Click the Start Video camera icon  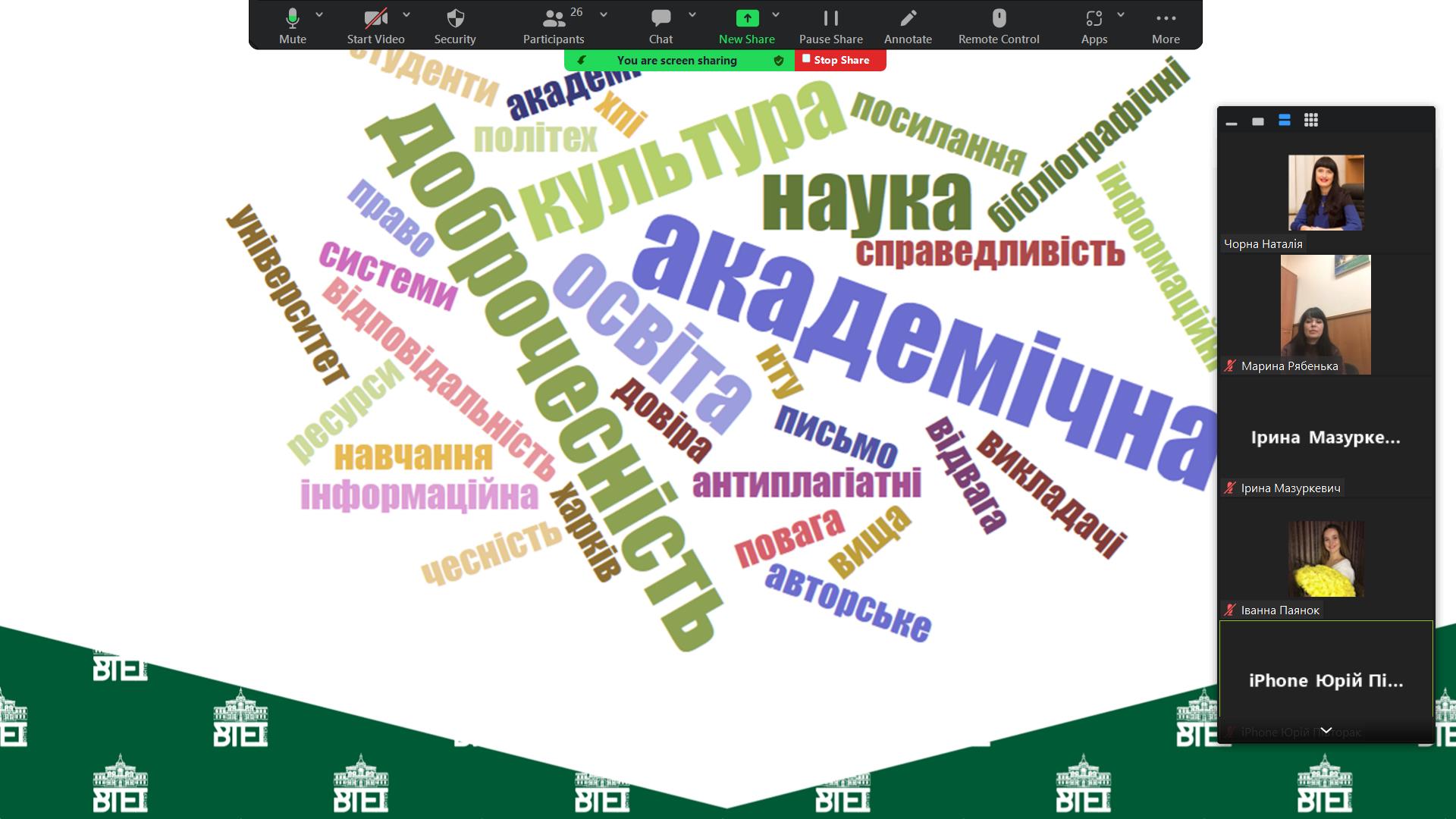tap(375, 19)
